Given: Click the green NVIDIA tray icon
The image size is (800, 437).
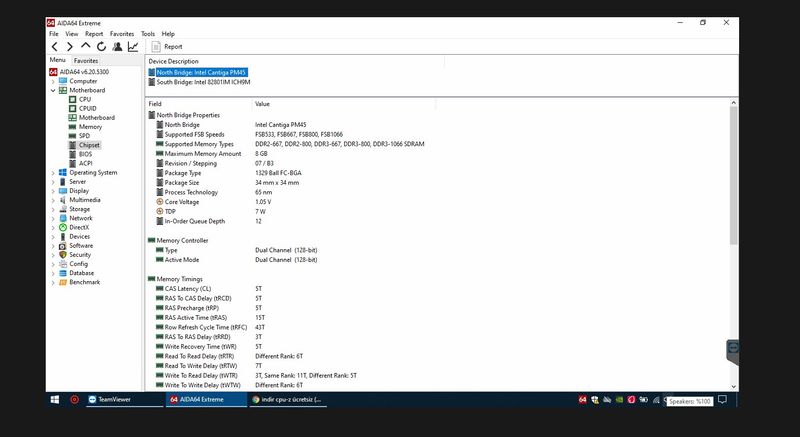Looking at the screenshot, I should 619,400.
